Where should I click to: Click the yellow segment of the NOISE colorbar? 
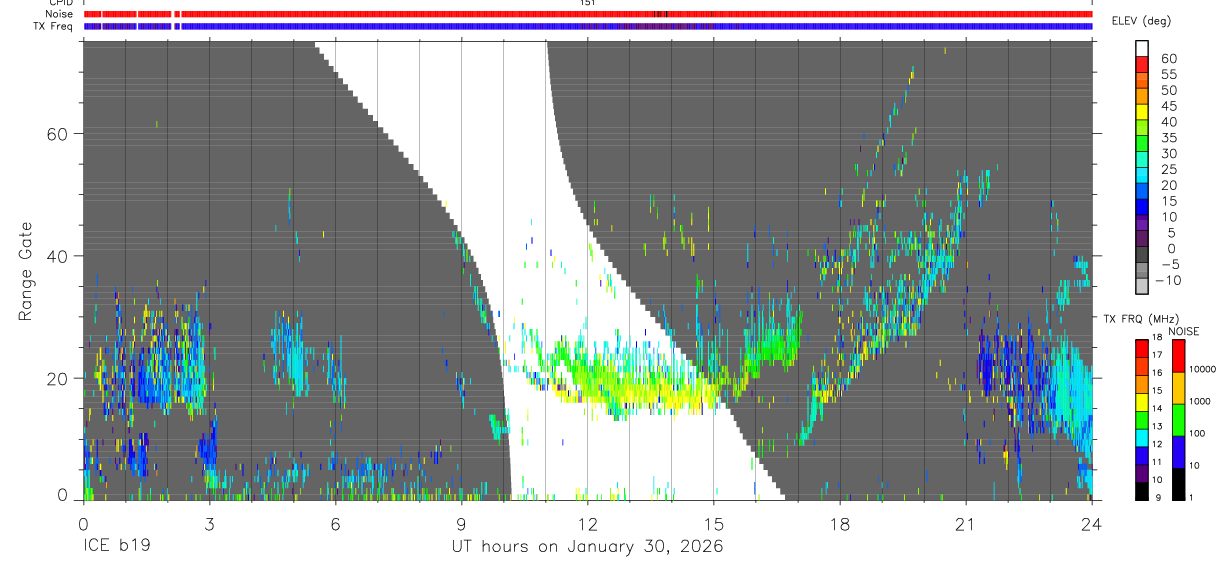(x=1178, y=388)
